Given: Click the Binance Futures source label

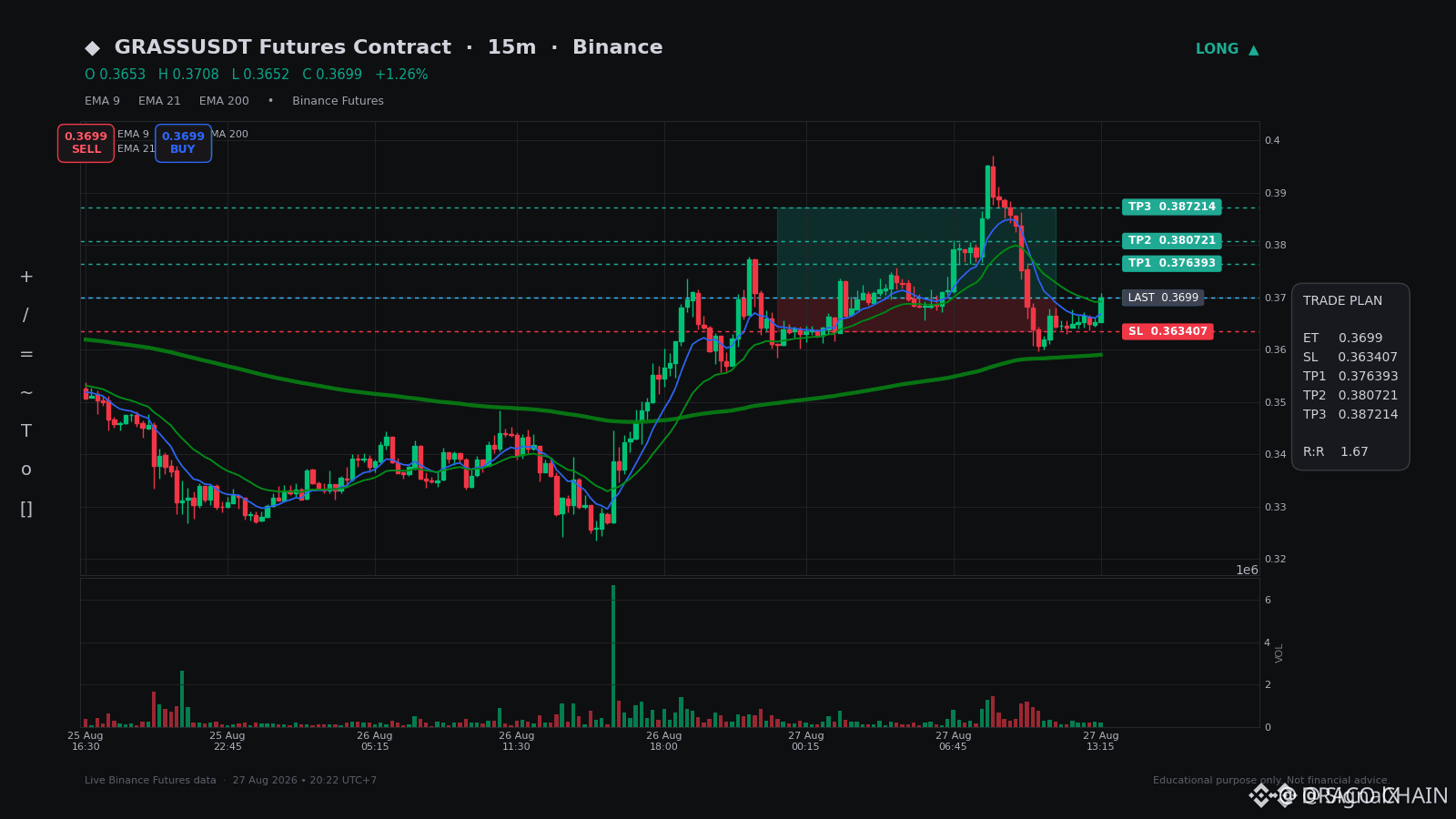Looking at the screenshot, I should coord(338,101).
